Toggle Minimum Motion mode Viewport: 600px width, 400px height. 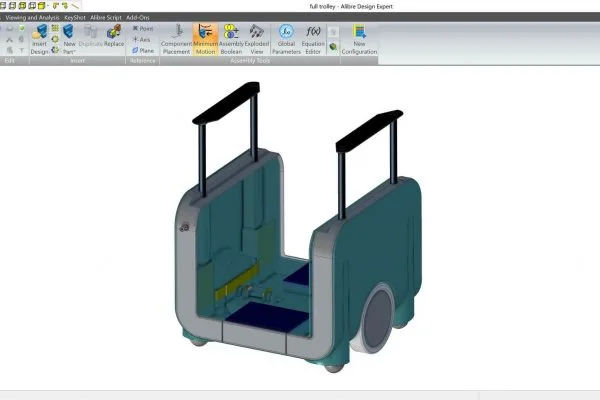pos(205,39)
